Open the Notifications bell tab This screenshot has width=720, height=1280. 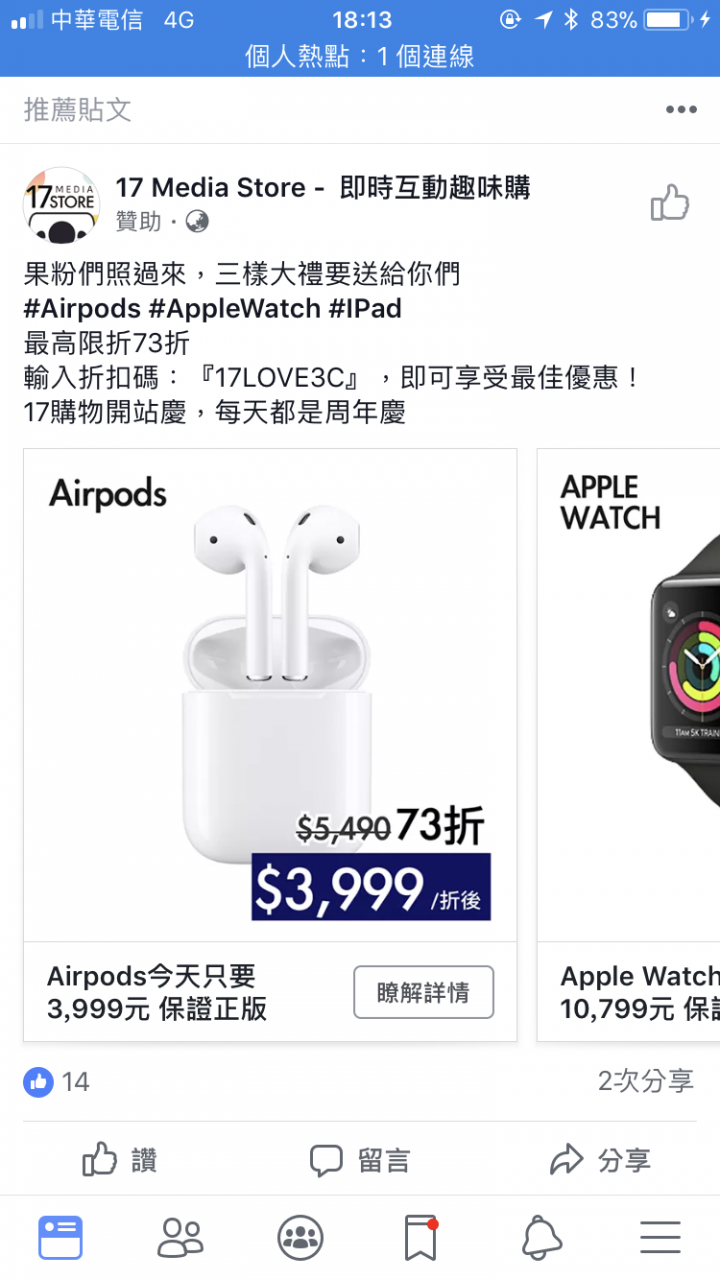coord(541,1238)
